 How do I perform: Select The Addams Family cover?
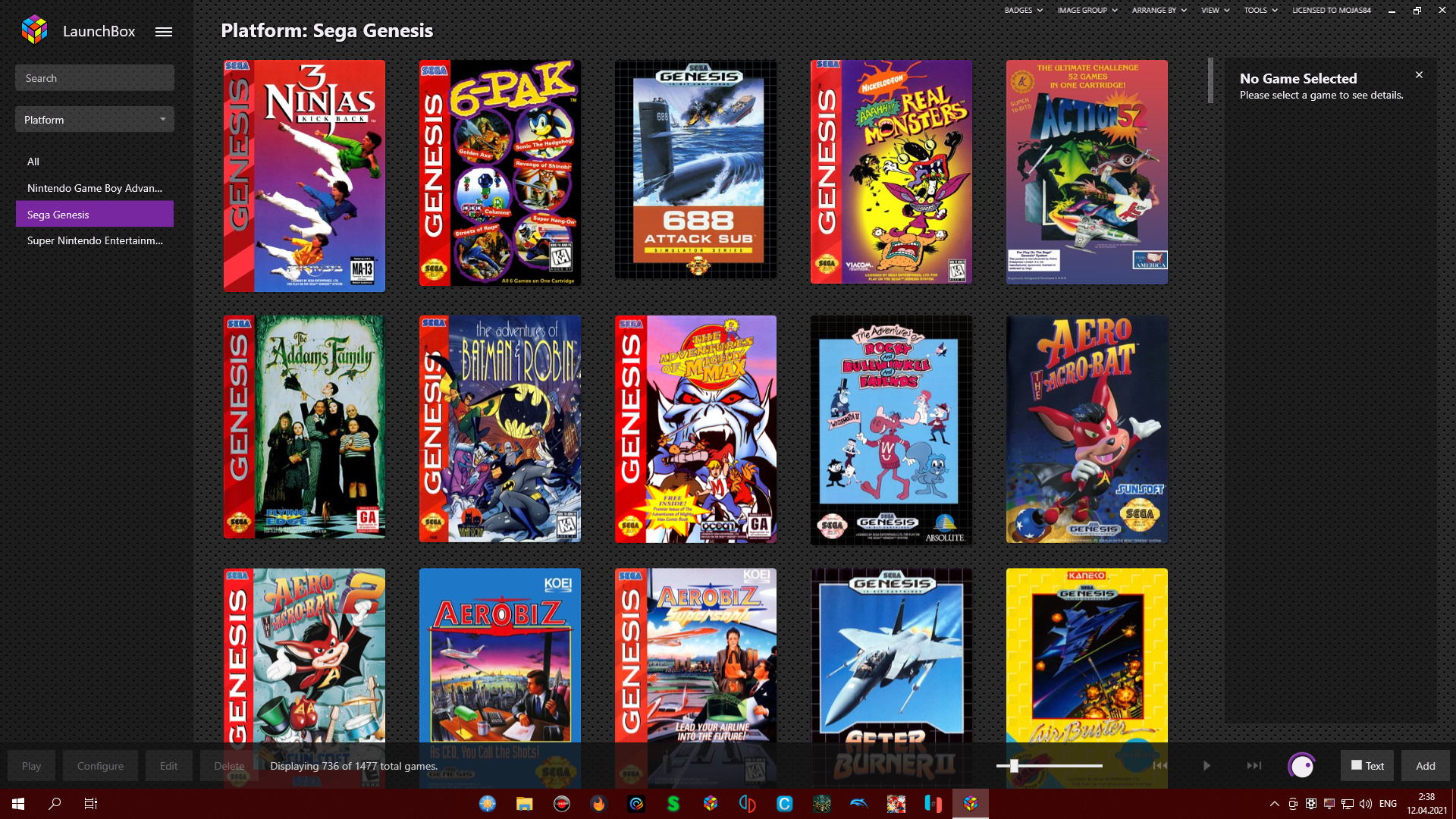click(x=304, y=427)
